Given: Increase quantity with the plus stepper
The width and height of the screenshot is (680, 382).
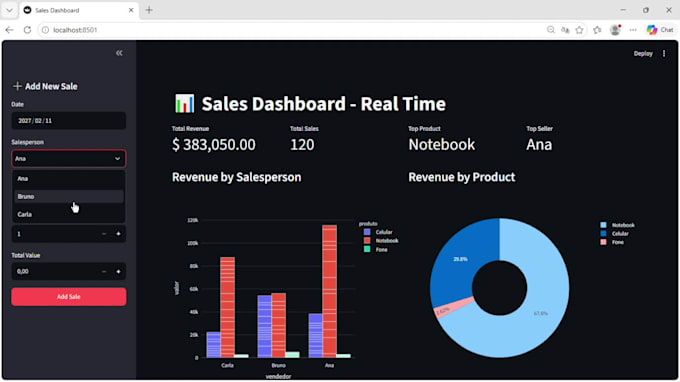Looking at the screenshot, I should click(118, 234).
